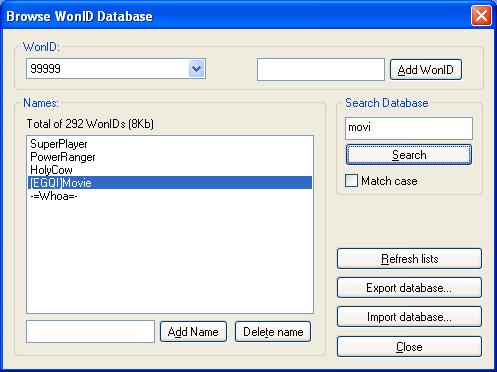The width and height of the screenshot is (497, 372).
Task: Select -=Whoa=- in the names list
Action: pos(170,196)
